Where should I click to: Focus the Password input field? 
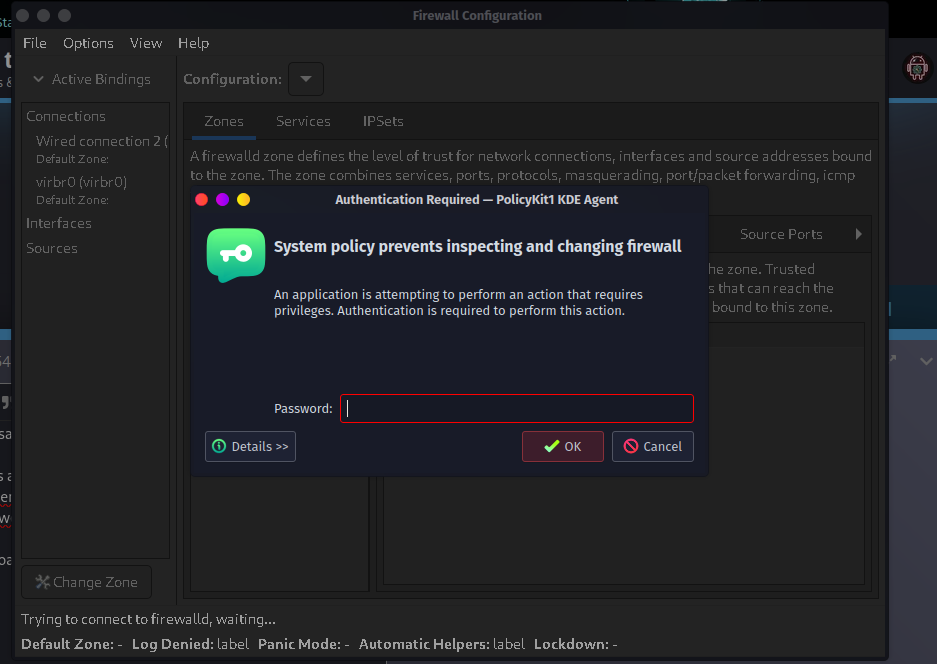coord(517,408)
